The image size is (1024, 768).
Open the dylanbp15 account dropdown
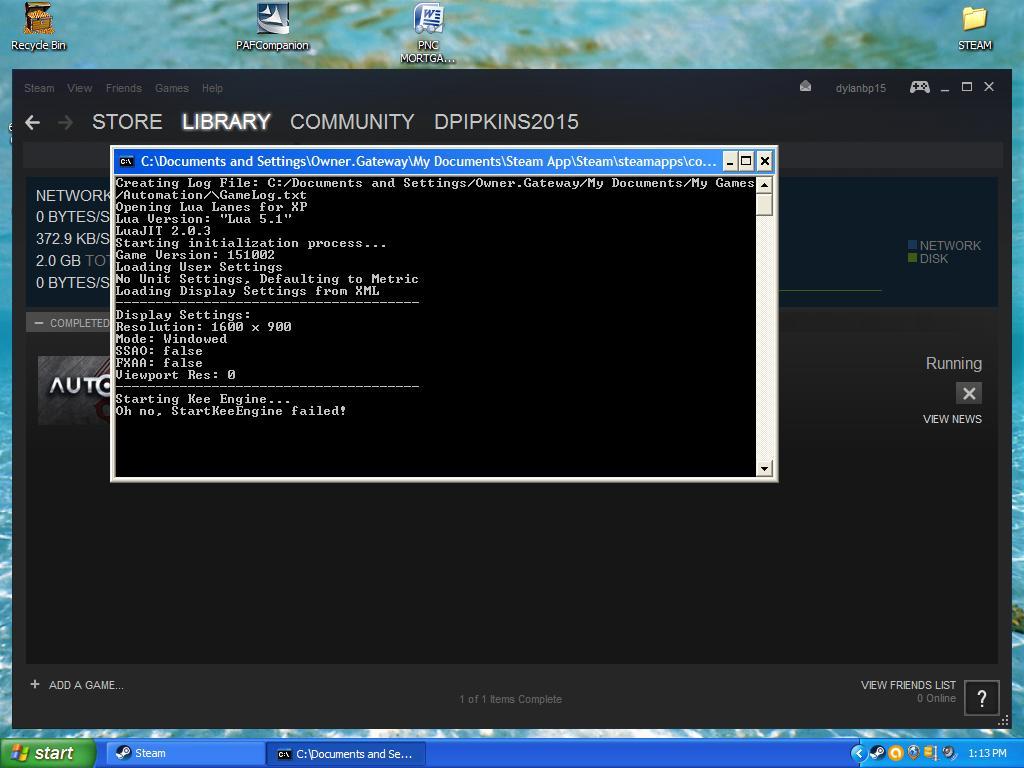coord(860,88)
